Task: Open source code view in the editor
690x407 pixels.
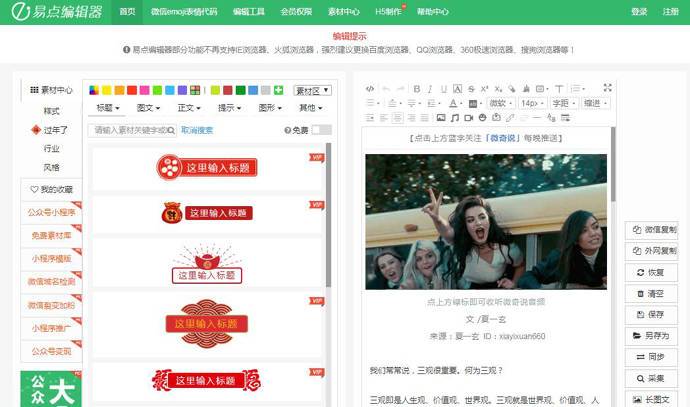Action: [371, 89]
